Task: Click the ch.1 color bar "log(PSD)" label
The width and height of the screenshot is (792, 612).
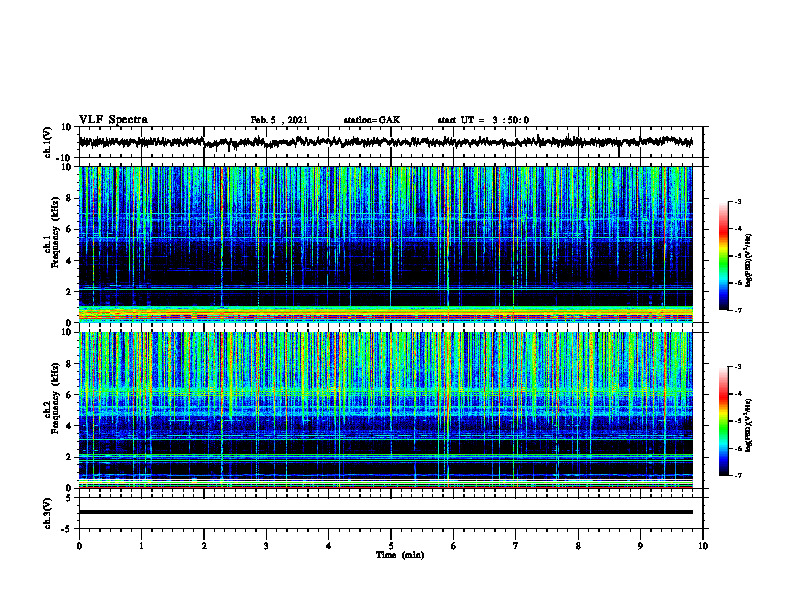Action: pos(749,260)
